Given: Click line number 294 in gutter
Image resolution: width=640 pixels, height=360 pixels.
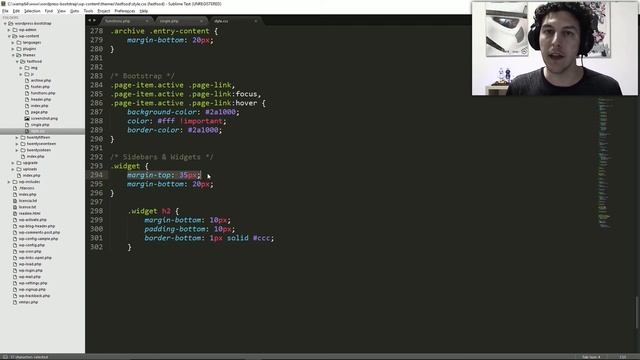Looking at the screenshot, I should (97, 175).
